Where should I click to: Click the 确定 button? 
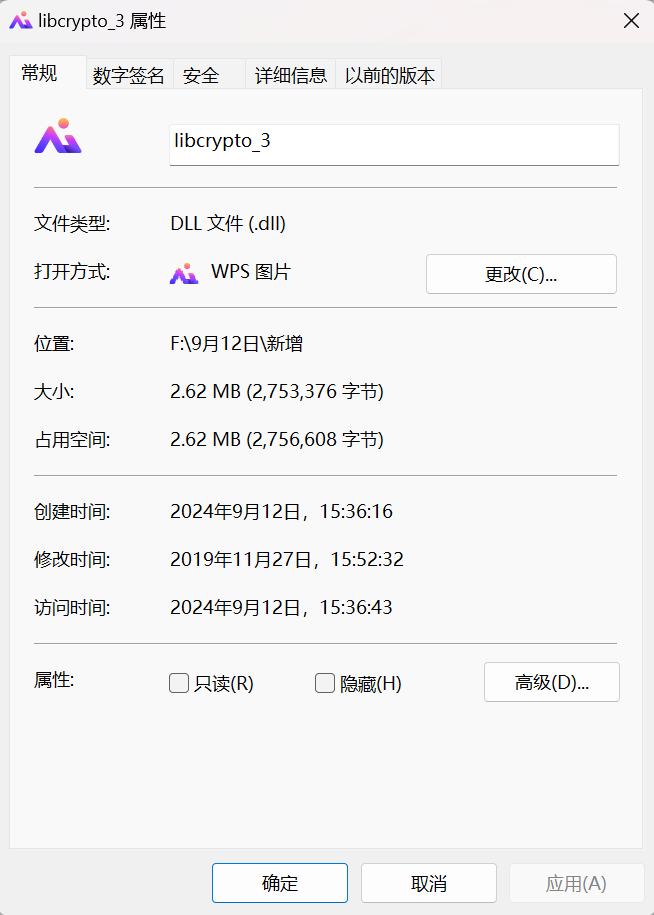point(279,883)
